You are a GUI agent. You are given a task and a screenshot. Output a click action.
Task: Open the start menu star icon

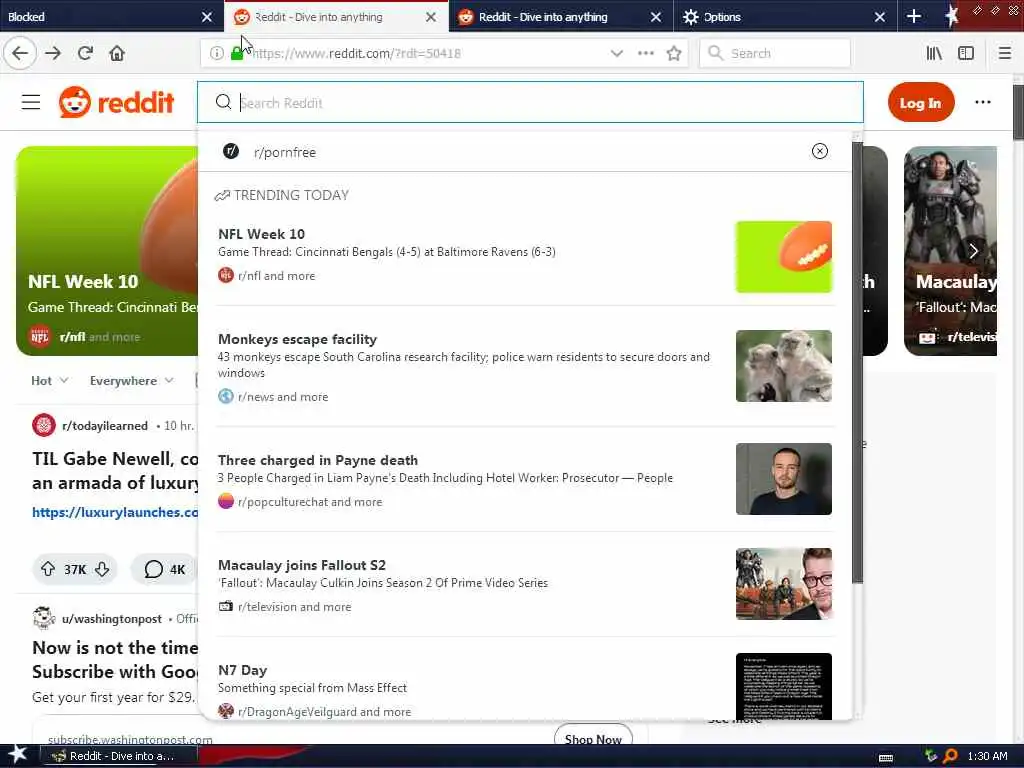pyautogui.click(x=17, y=755)
